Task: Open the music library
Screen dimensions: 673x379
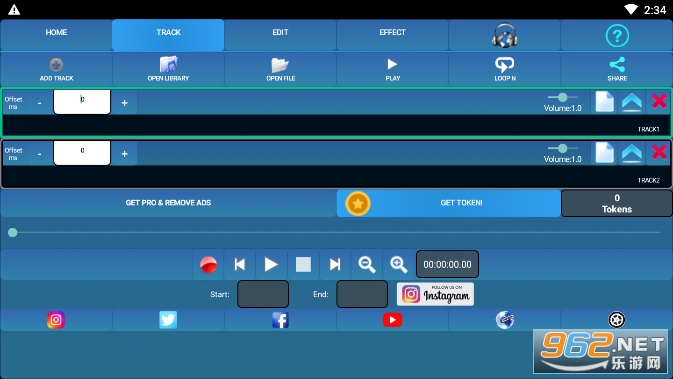Action: 168,70
